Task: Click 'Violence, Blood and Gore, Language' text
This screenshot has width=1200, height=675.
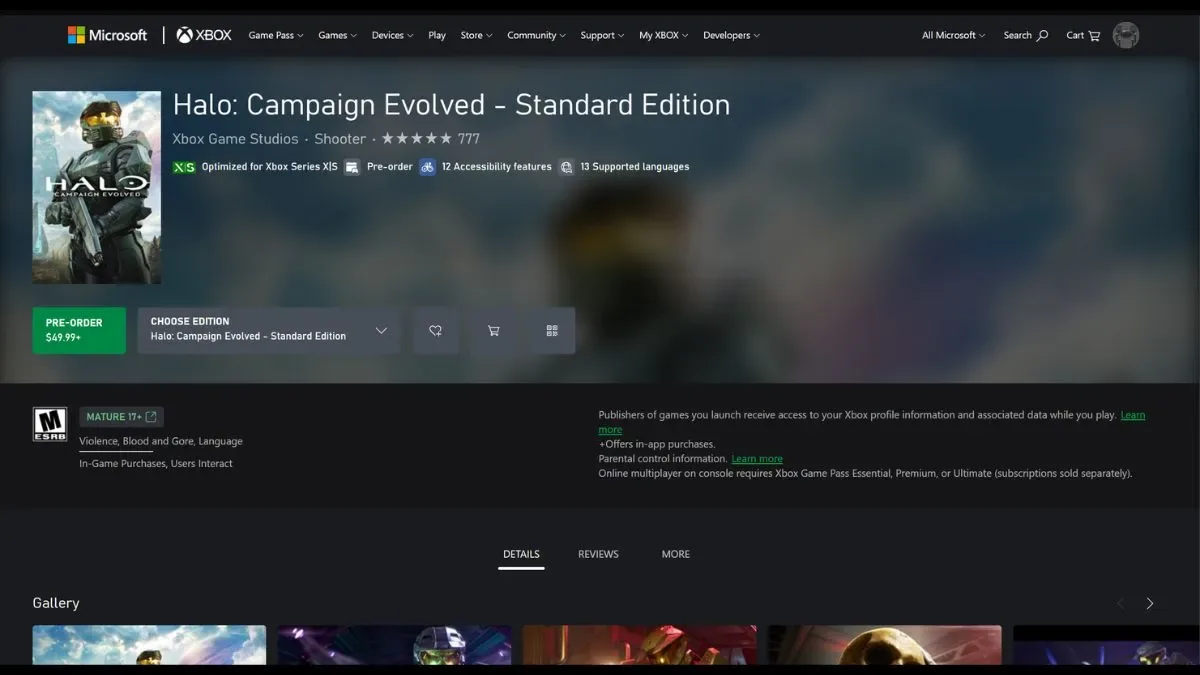Action: click(x=161, y=441)
